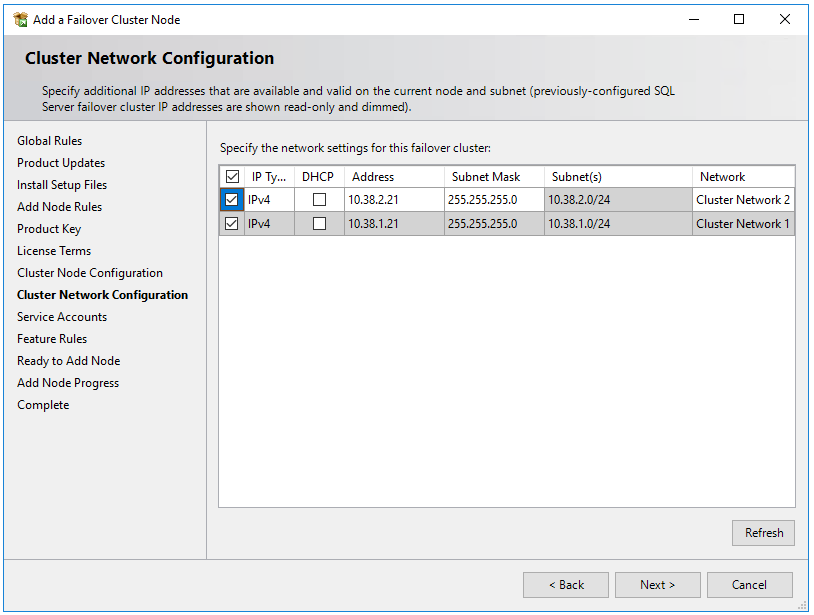The width and height of the screenshot is (814, 615).
Task: Select Global Rules in the sidebar
Action: pos(49,140)
